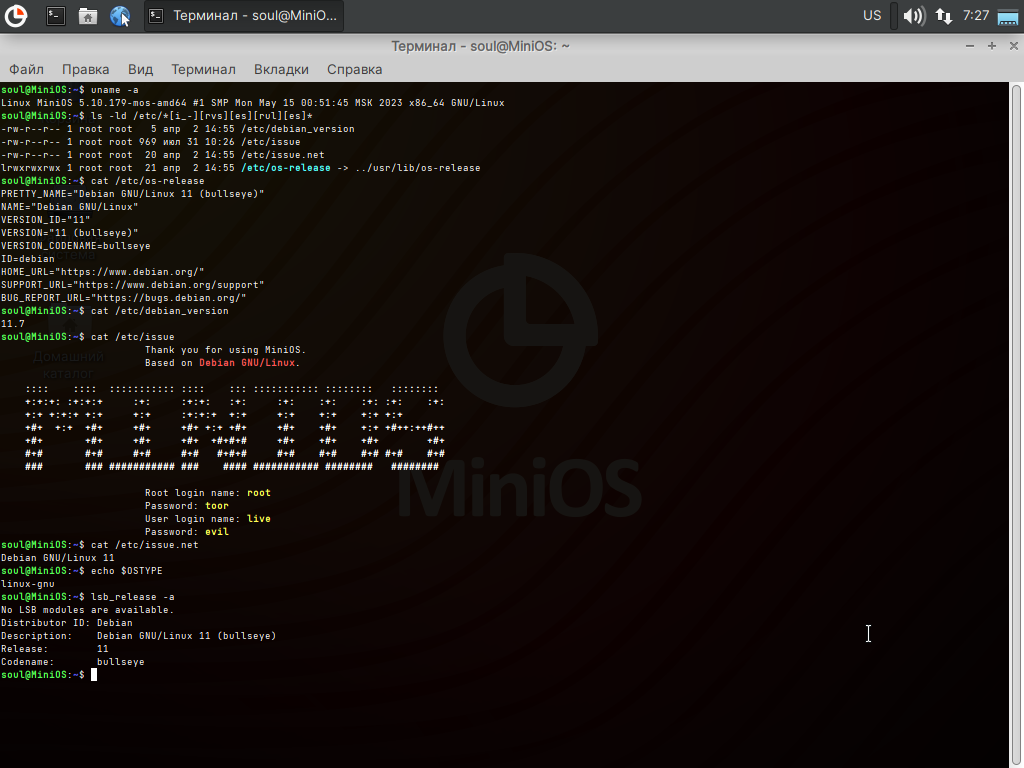The image size is (1024, 768).
Task: Click the 'Release: 11' line
Action: click(x=55, y=649)
